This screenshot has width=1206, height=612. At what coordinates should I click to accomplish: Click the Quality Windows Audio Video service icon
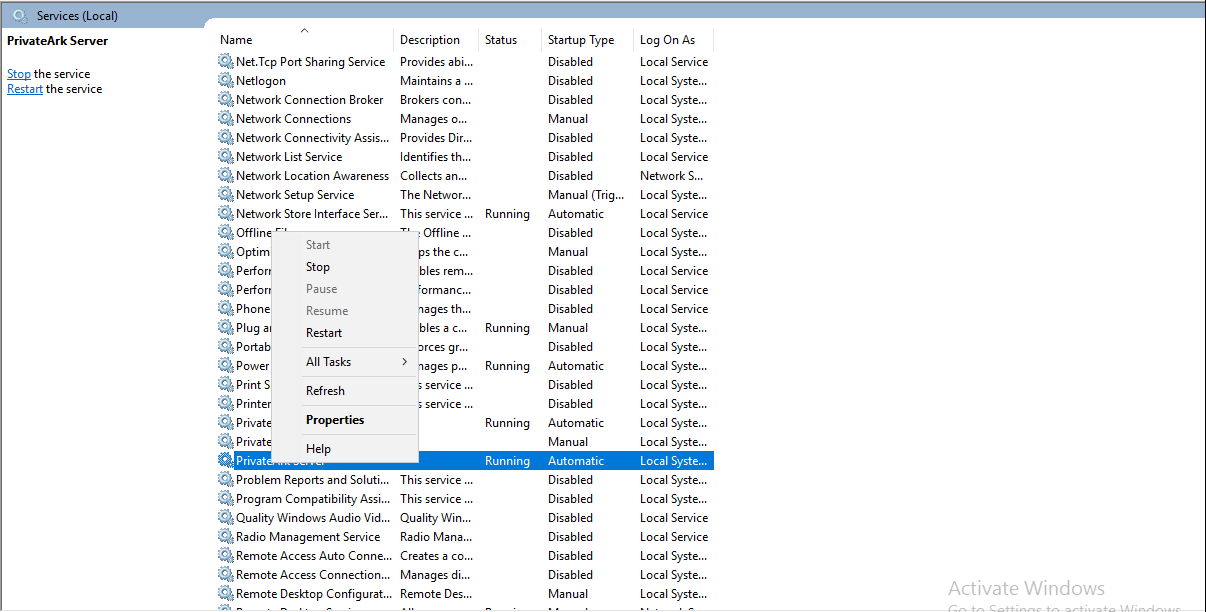click(x=224, y=517)
